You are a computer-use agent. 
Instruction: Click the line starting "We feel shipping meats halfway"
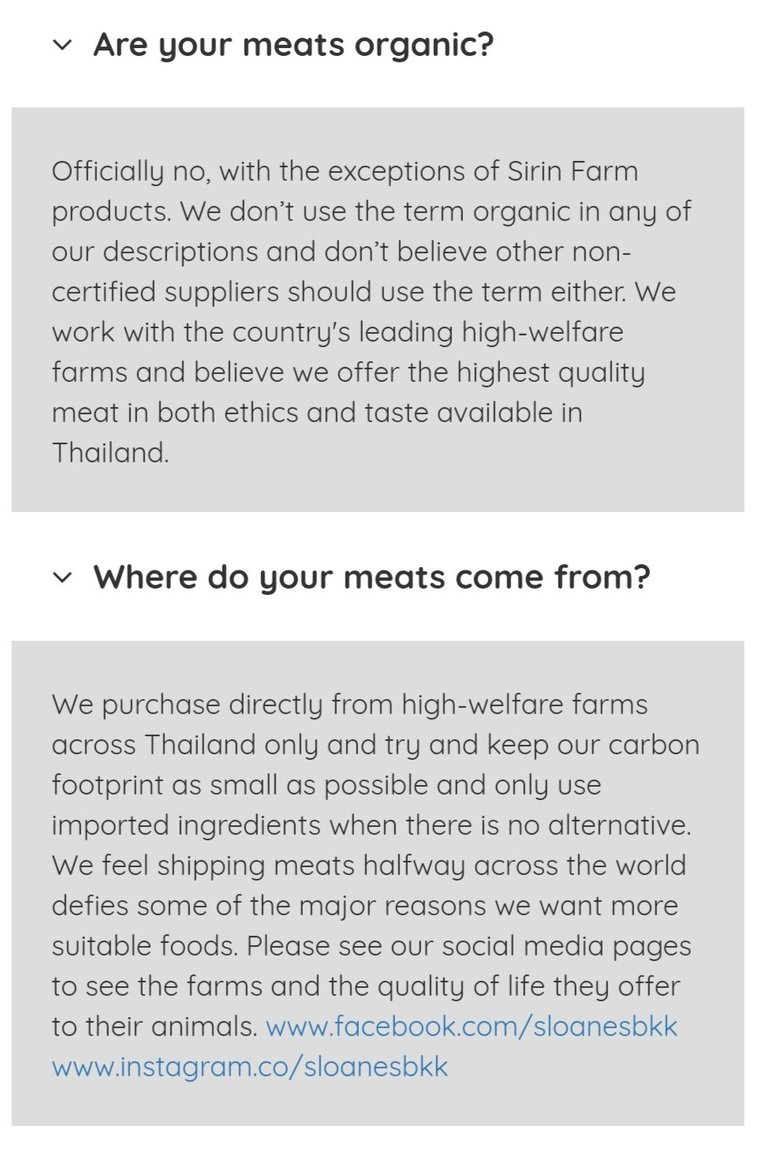(x=369, y=865)
